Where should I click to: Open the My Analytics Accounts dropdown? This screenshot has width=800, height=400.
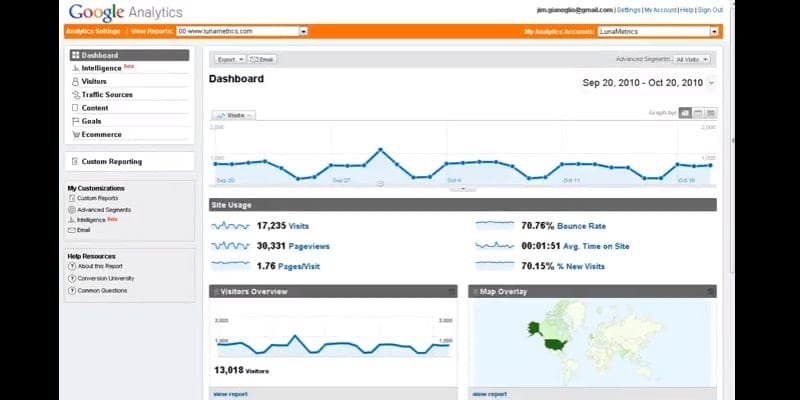pos(658,32)
